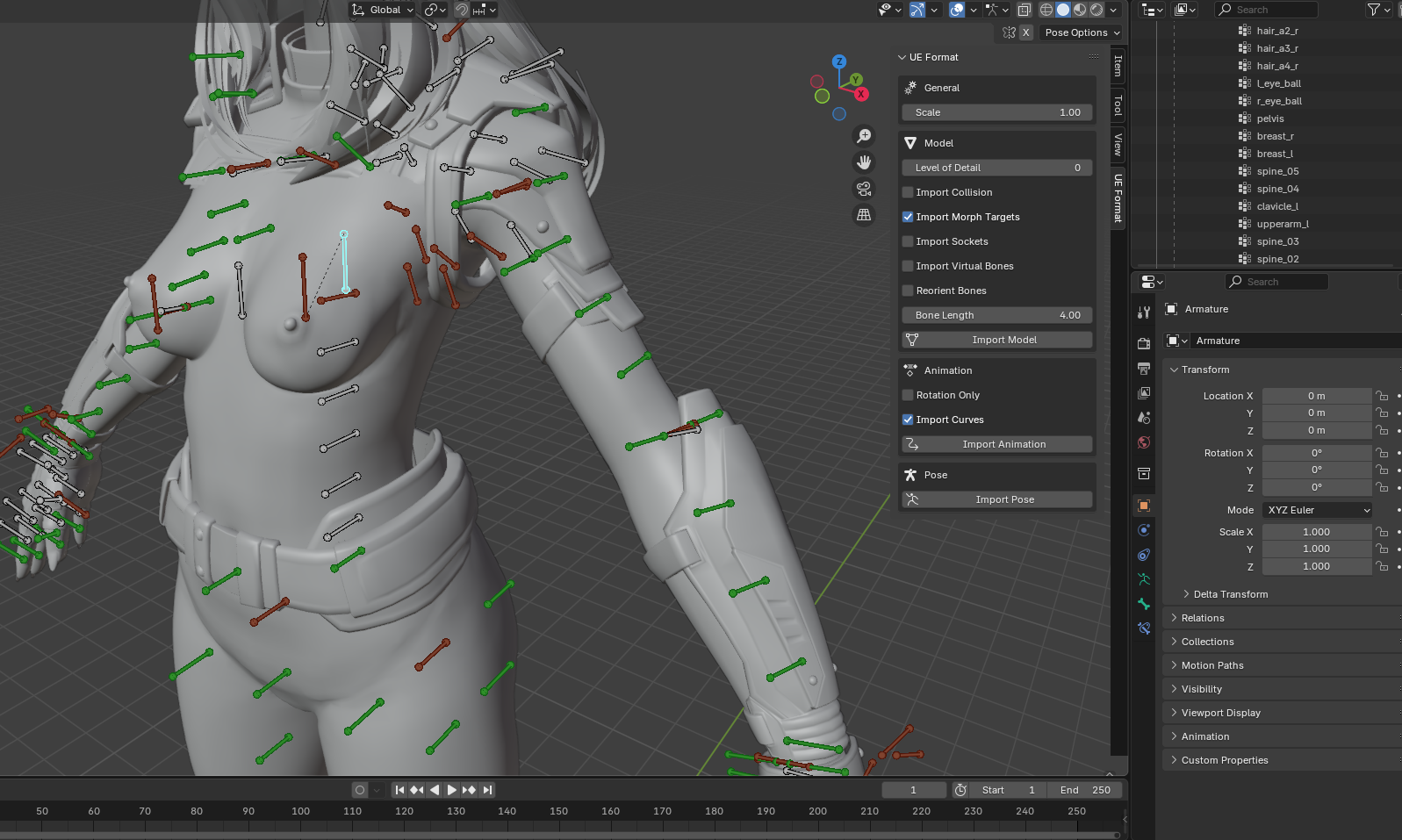The width and height of the screenshot is (1402, 840).
Task: Open the Pose Options dropdown
Action: pos(1082,32)
